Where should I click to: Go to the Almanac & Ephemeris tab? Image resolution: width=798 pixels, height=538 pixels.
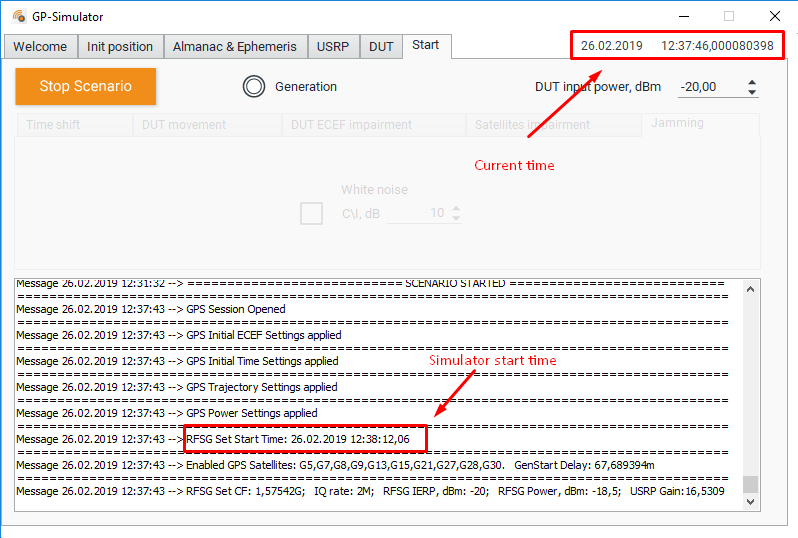click(x=234, y=47)
